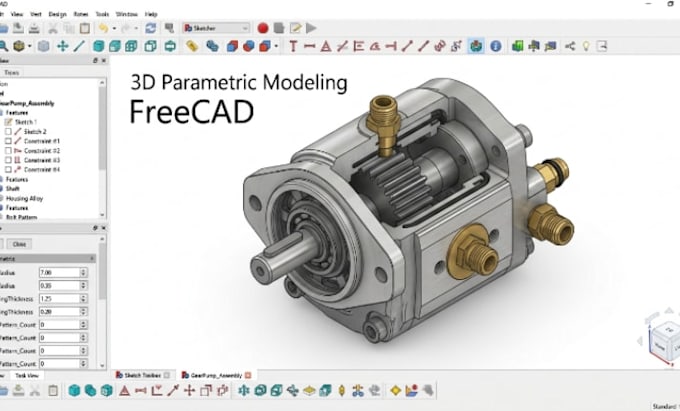Image resolution: width=680 pixels, height=411 pixels.
Task: Click the yellow undo arrow icon
Action: pos(103,28)
